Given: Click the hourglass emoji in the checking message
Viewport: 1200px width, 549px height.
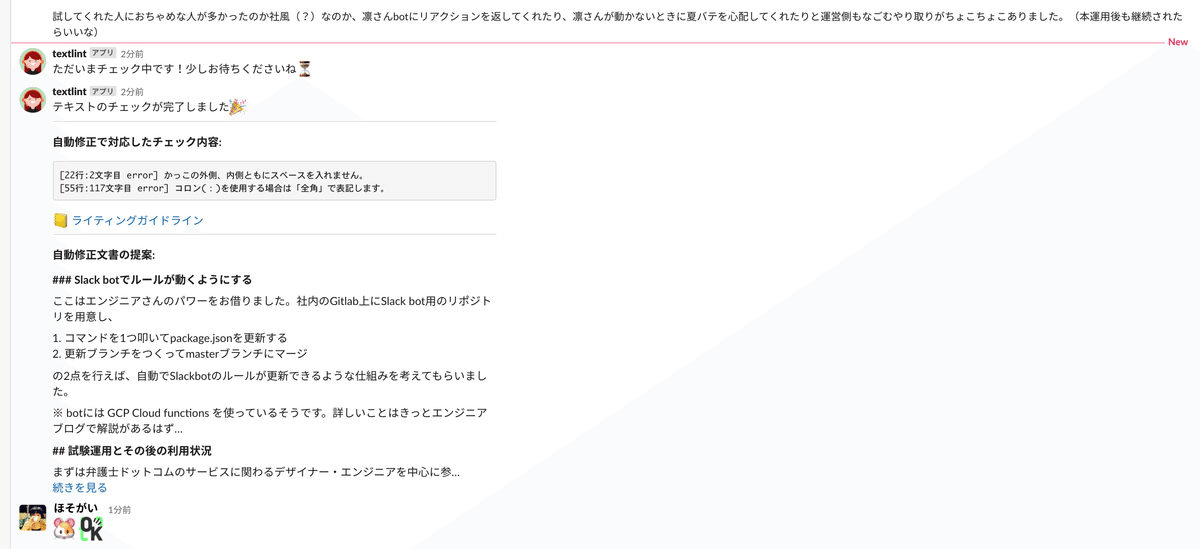Looking at the screenshot, I should pyautogui.click(x=305, y=69).
